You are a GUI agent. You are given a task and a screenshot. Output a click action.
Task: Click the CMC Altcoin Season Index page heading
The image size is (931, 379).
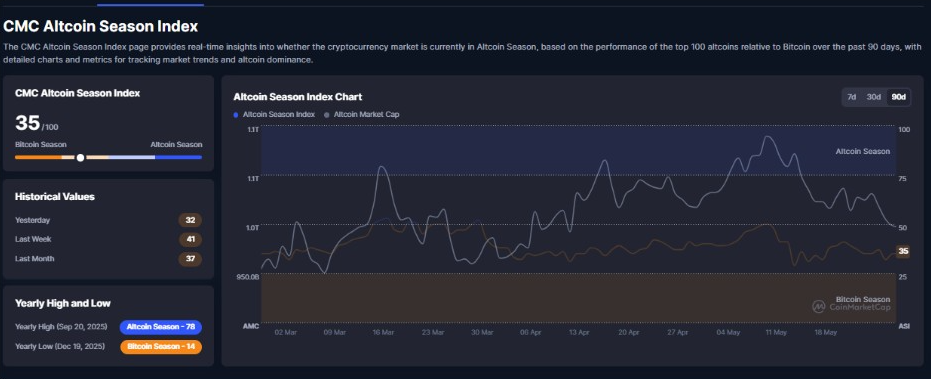tap(100, 26)
